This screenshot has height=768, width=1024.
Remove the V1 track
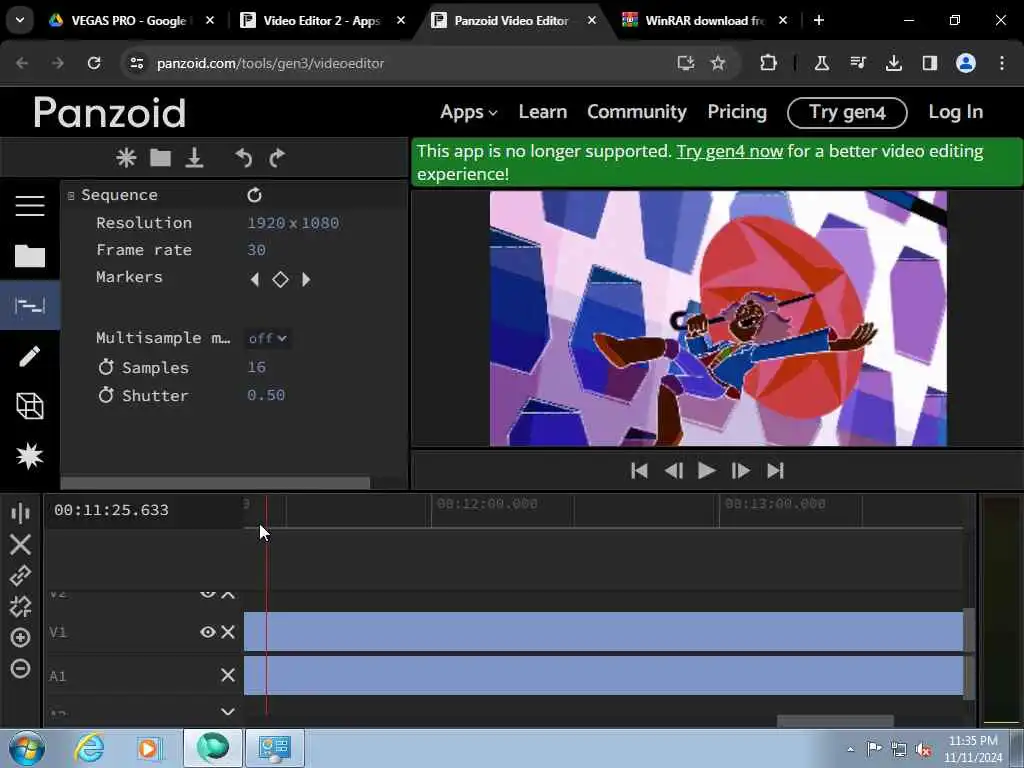pos(228,632)
